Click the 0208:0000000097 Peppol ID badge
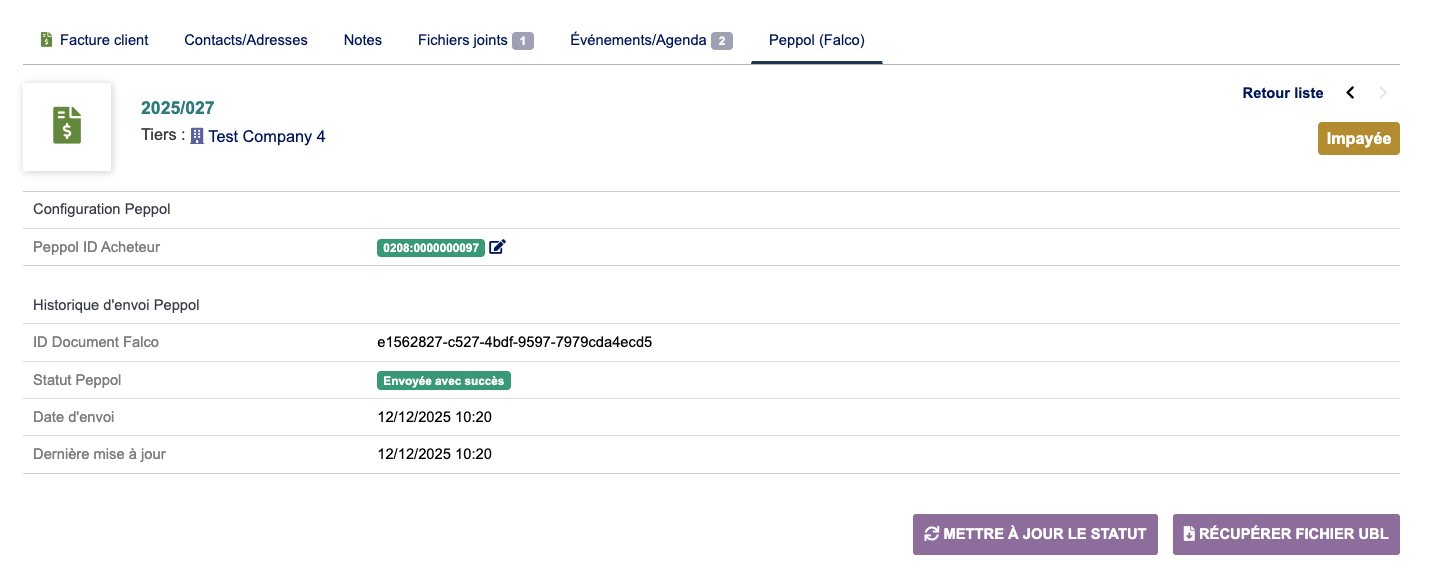 431,247
